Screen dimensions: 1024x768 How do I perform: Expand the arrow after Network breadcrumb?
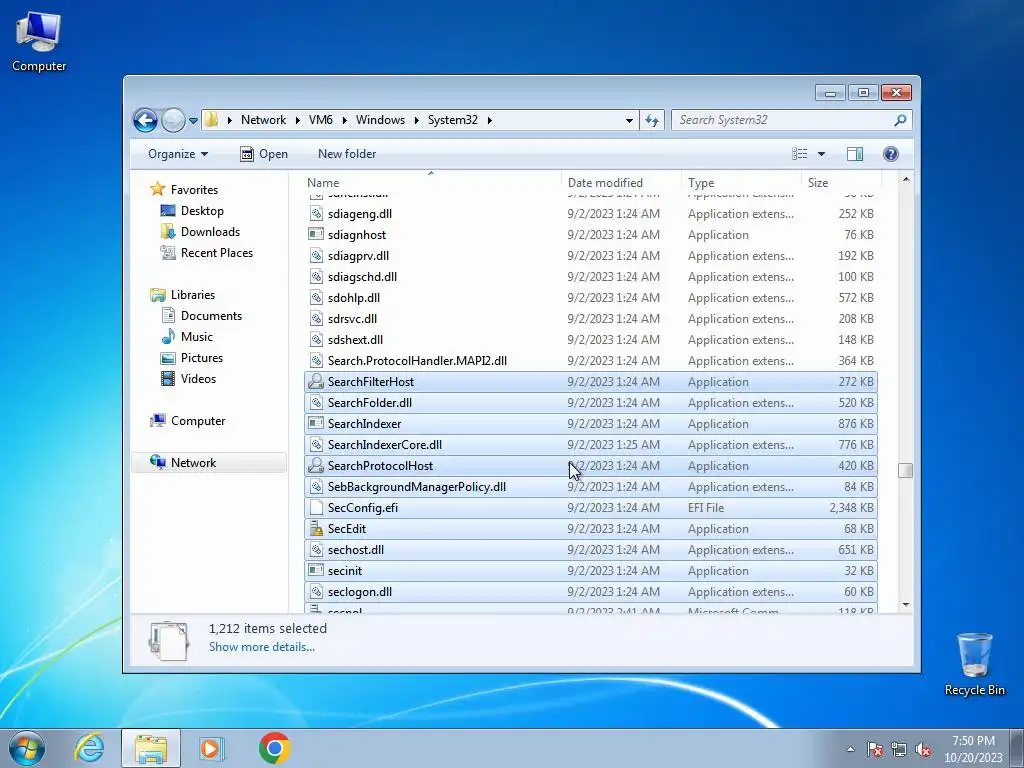point(298,120)
